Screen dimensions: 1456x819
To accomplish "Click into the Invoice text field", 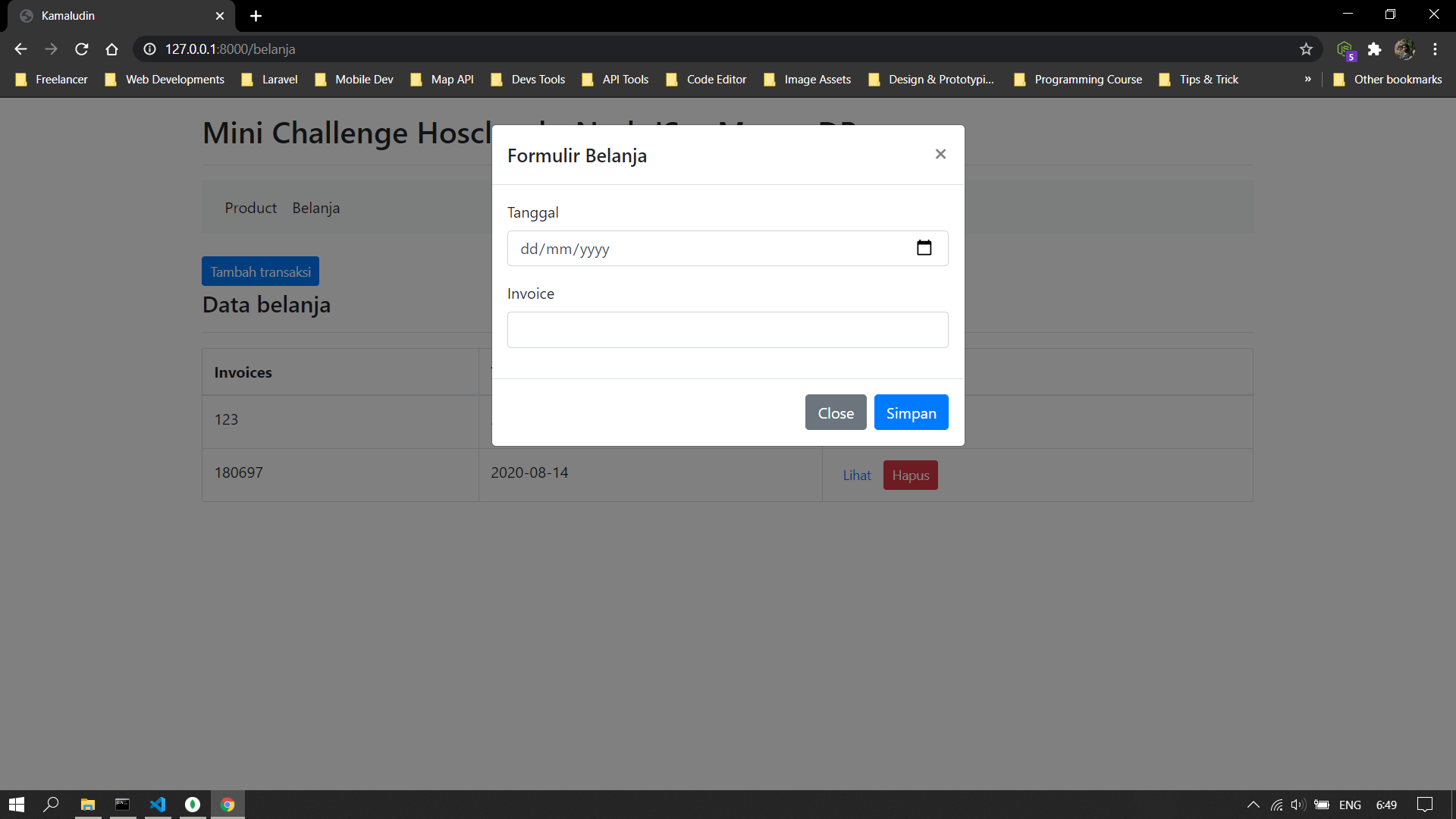I will (726, 330).
